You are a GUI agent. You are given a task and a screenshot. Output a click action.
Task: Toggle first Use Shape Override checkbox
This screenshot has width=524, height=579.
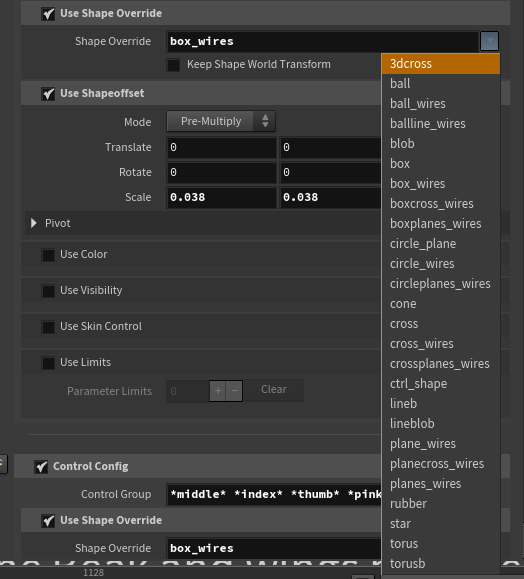tap(48, 14)
